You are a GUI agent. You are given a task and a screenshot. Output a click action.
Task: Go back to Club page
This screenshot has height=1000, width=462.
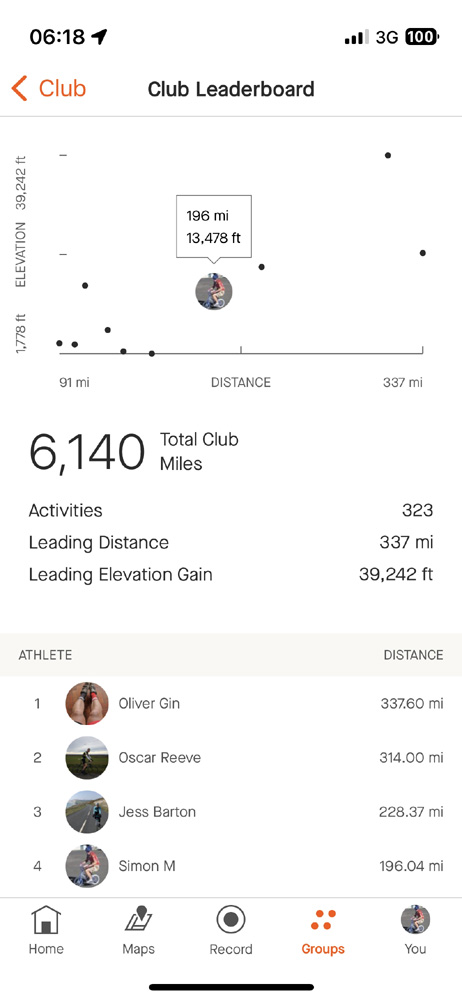coord(48,89)
